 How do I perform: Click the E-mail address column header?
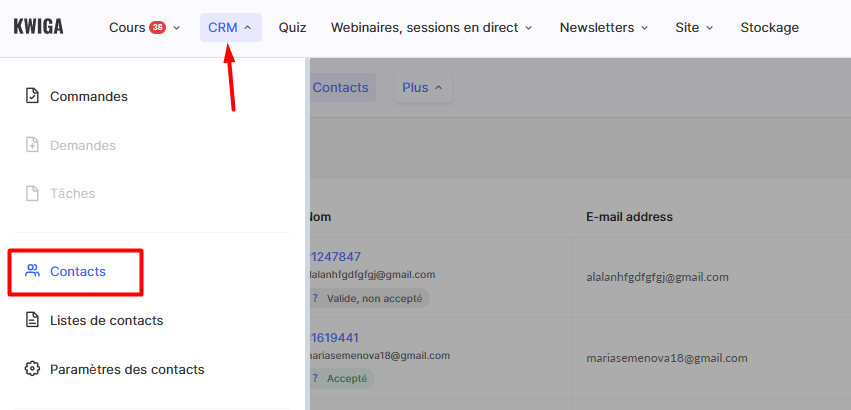tap(629, 216)
